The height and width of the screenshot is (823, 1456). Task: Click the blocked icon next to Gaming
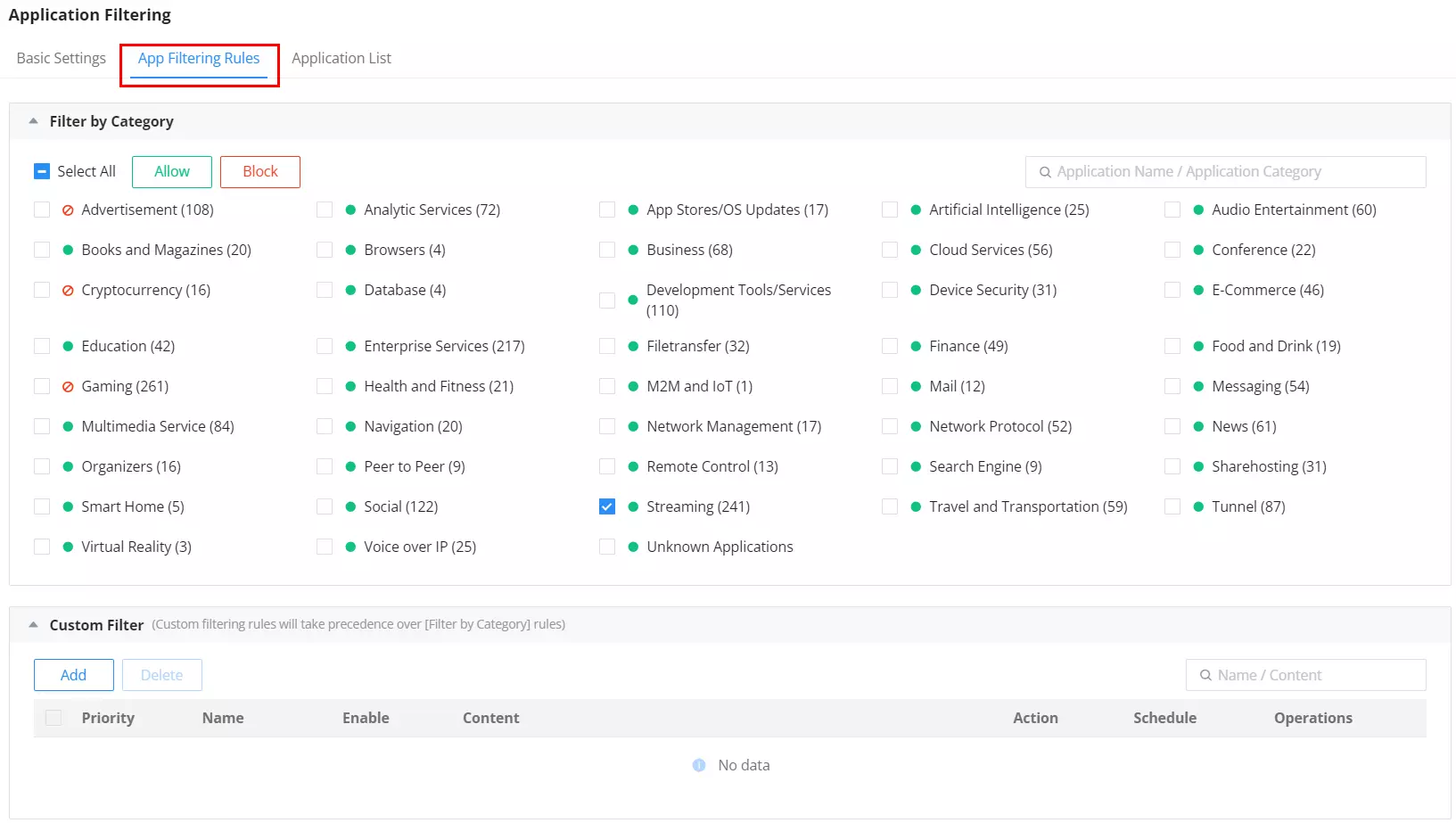pyautogui.click(x=68, y=387)
